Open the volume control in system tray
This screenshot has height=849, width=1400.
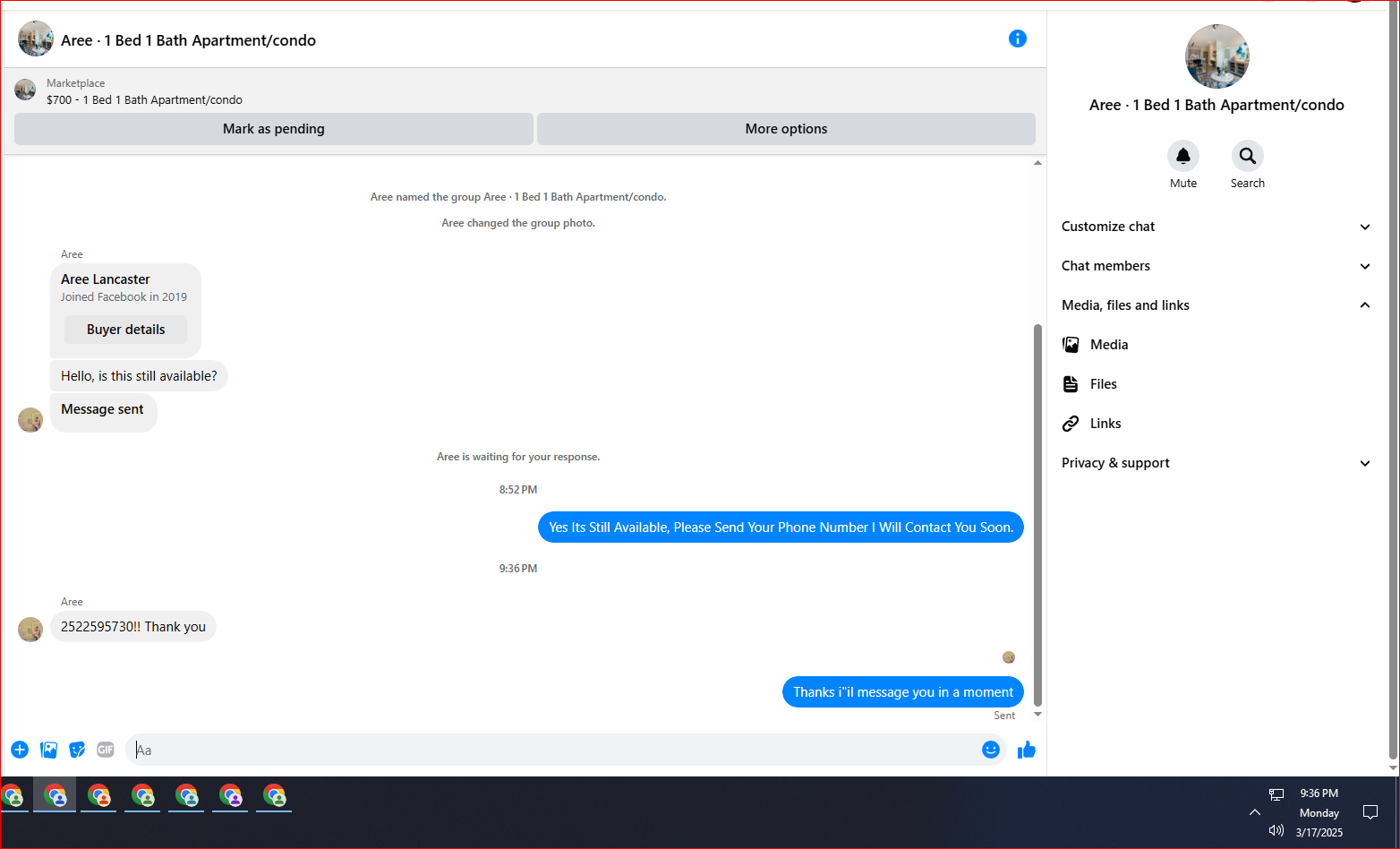coord(1276,831)
